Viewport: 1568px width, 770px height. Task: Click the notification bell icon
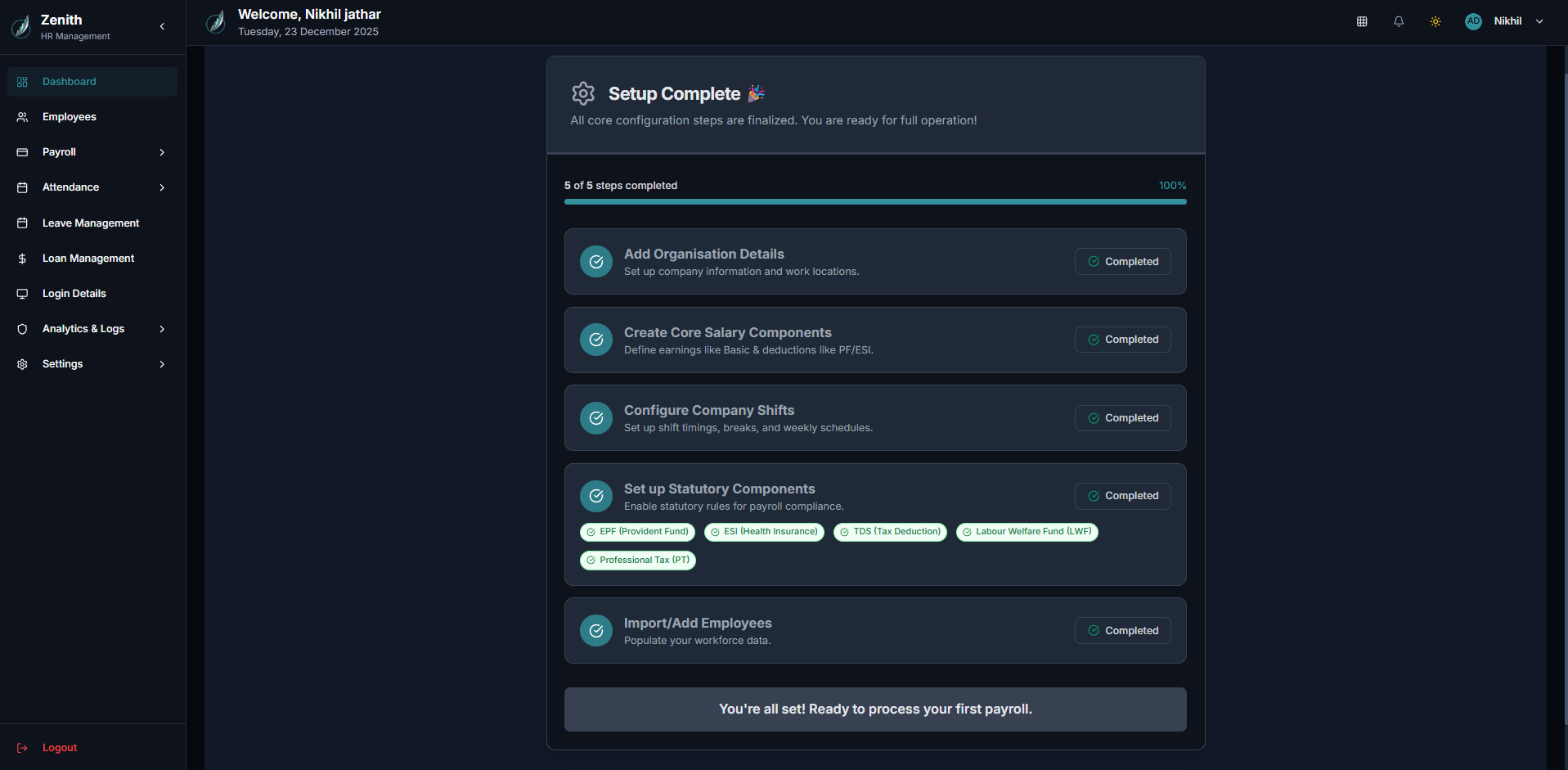[x=1399, y=21]
